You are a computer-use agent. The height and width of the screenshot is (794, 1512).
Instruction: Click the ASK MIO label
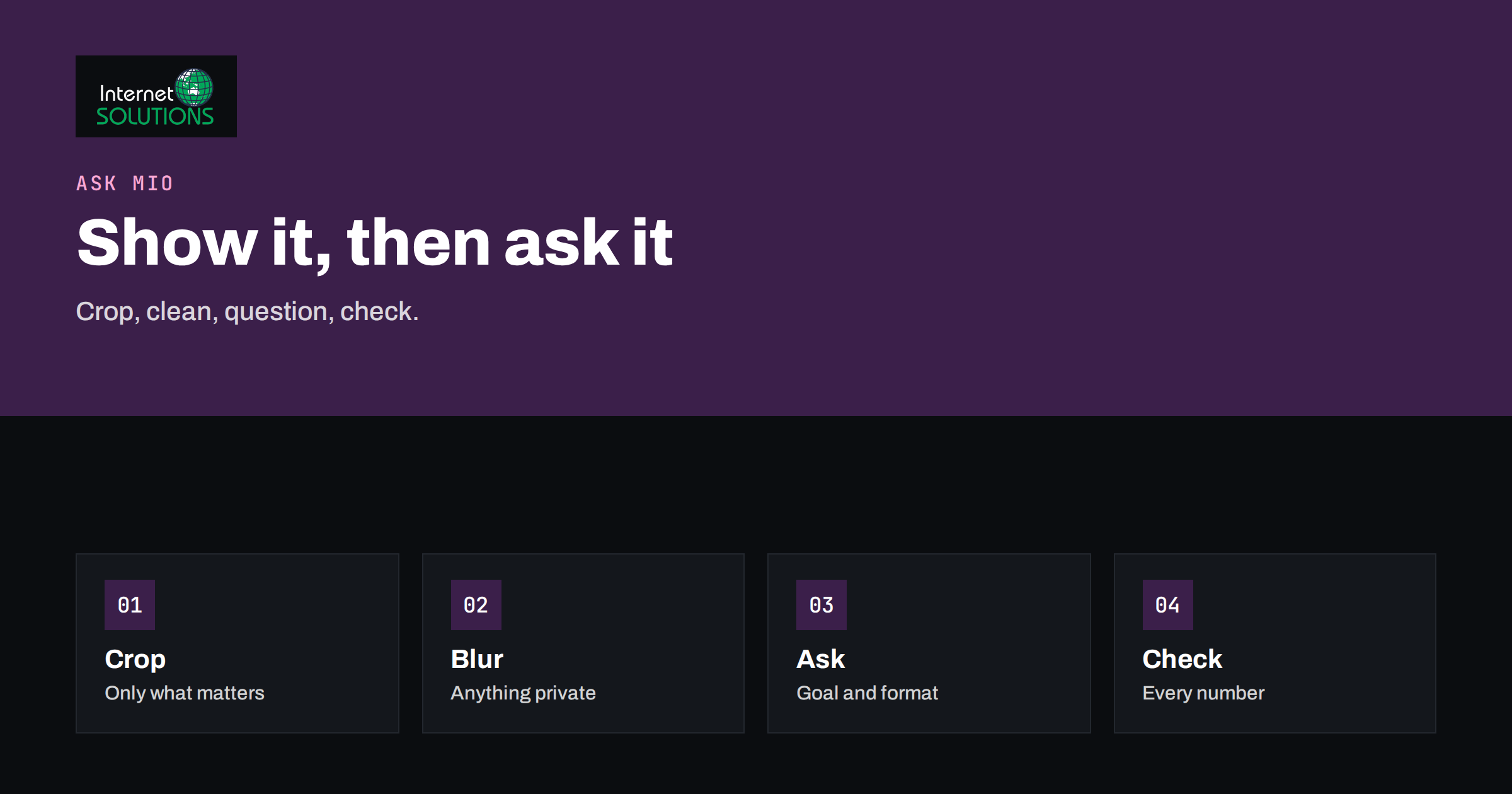(x=125, y=183)
